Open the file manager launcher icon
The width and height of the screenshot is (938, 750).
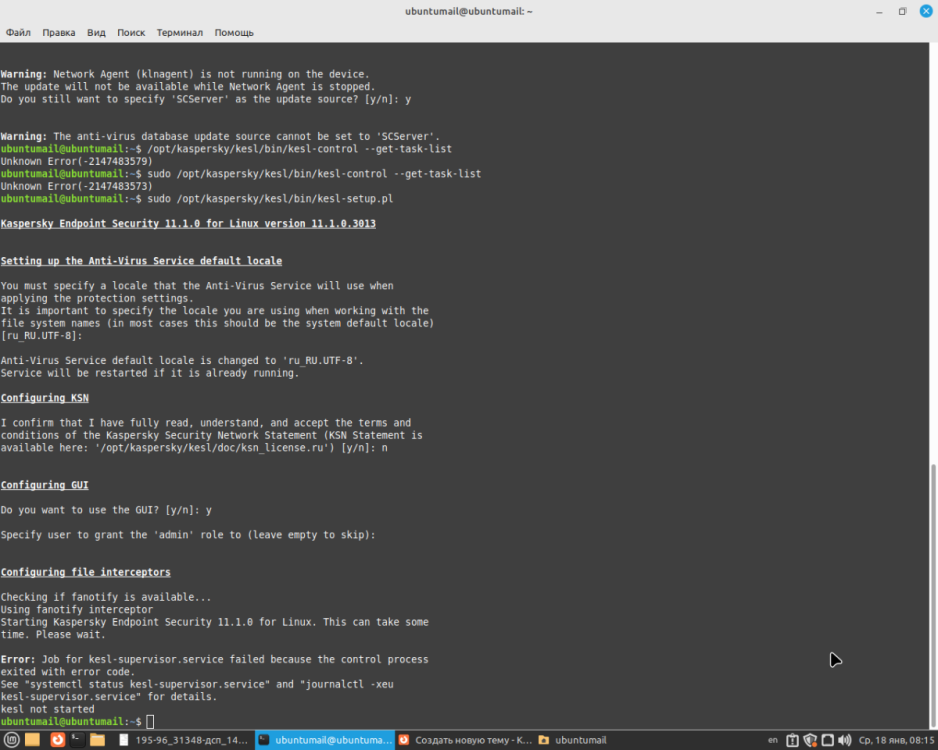tap(98, 740)
